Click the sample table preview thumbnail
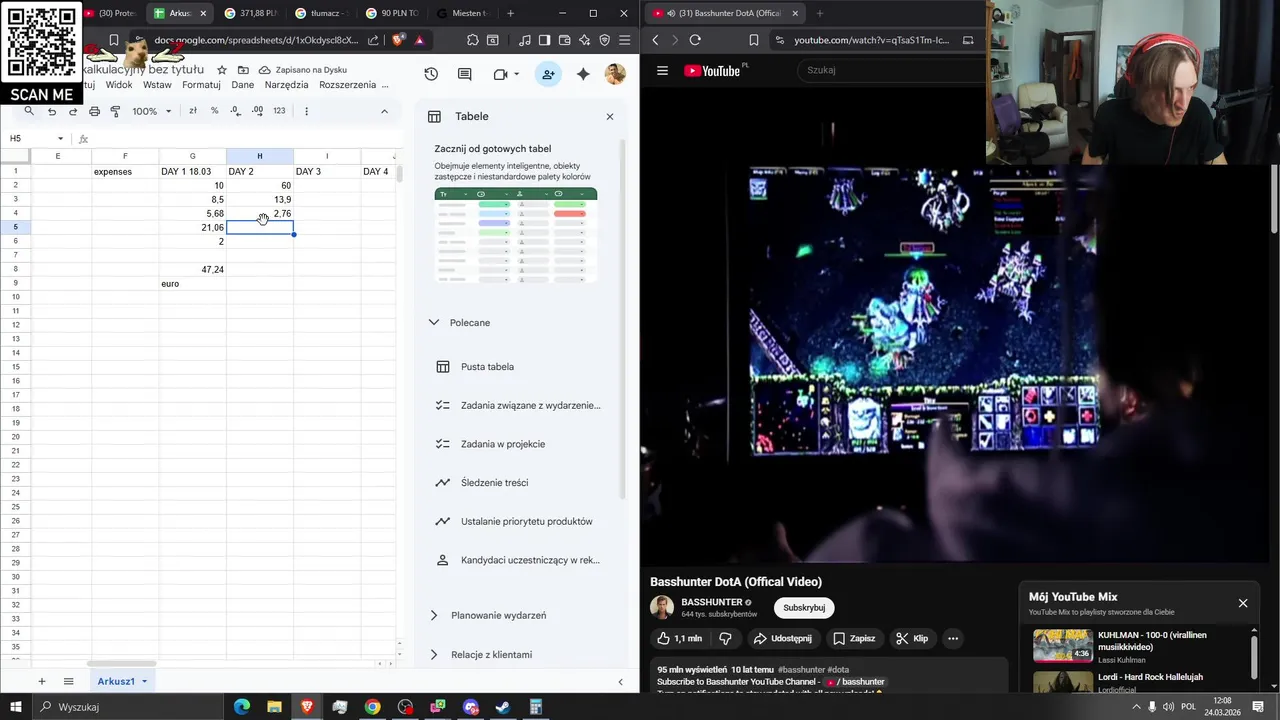The width and height of the screenshot is (1280, 720). click(516, 235)
